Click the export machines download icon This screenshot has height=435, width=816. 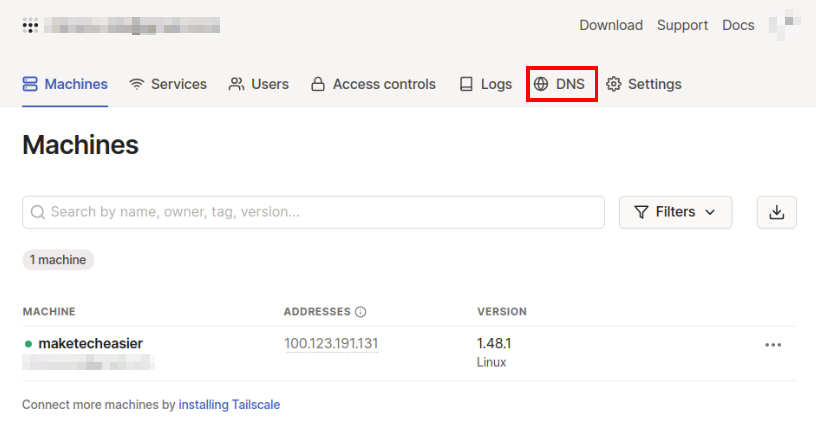pos(776,212)
